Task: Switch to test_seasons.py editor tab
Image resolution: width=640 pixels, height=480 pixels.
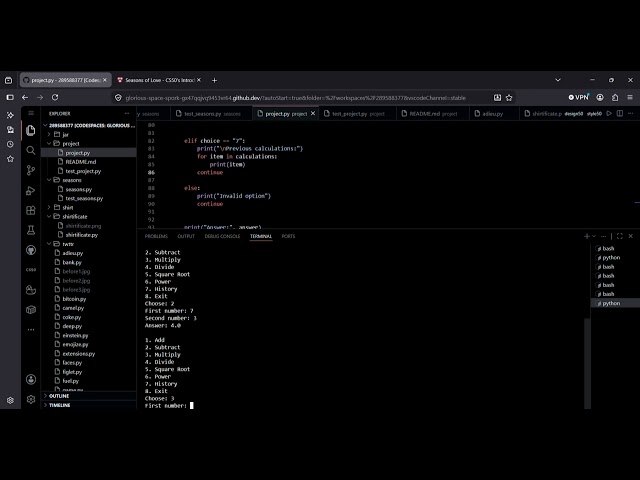Action: pos(210,113)
